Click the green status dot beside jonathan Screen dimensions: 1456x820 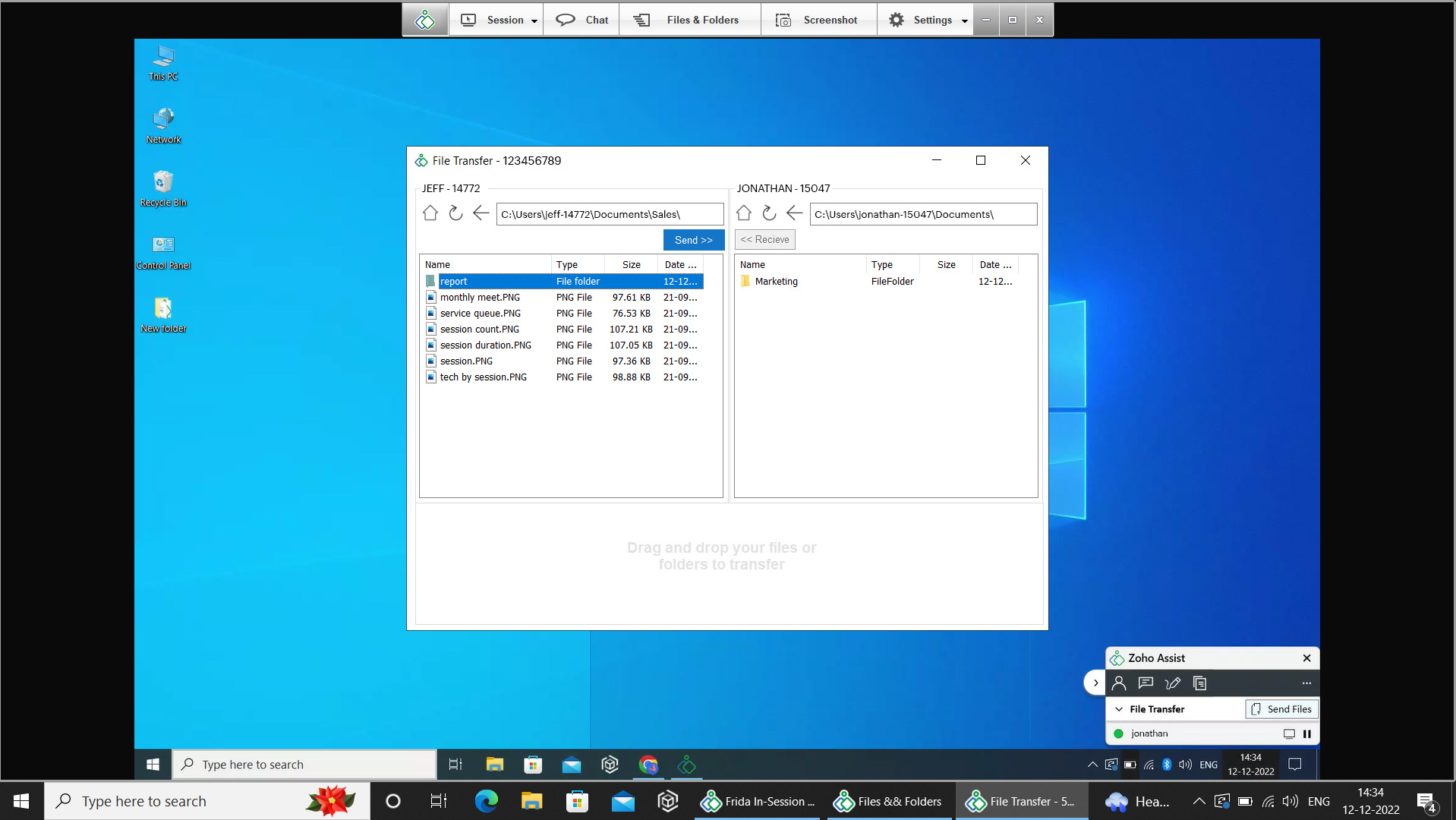tap(1118, 733)
